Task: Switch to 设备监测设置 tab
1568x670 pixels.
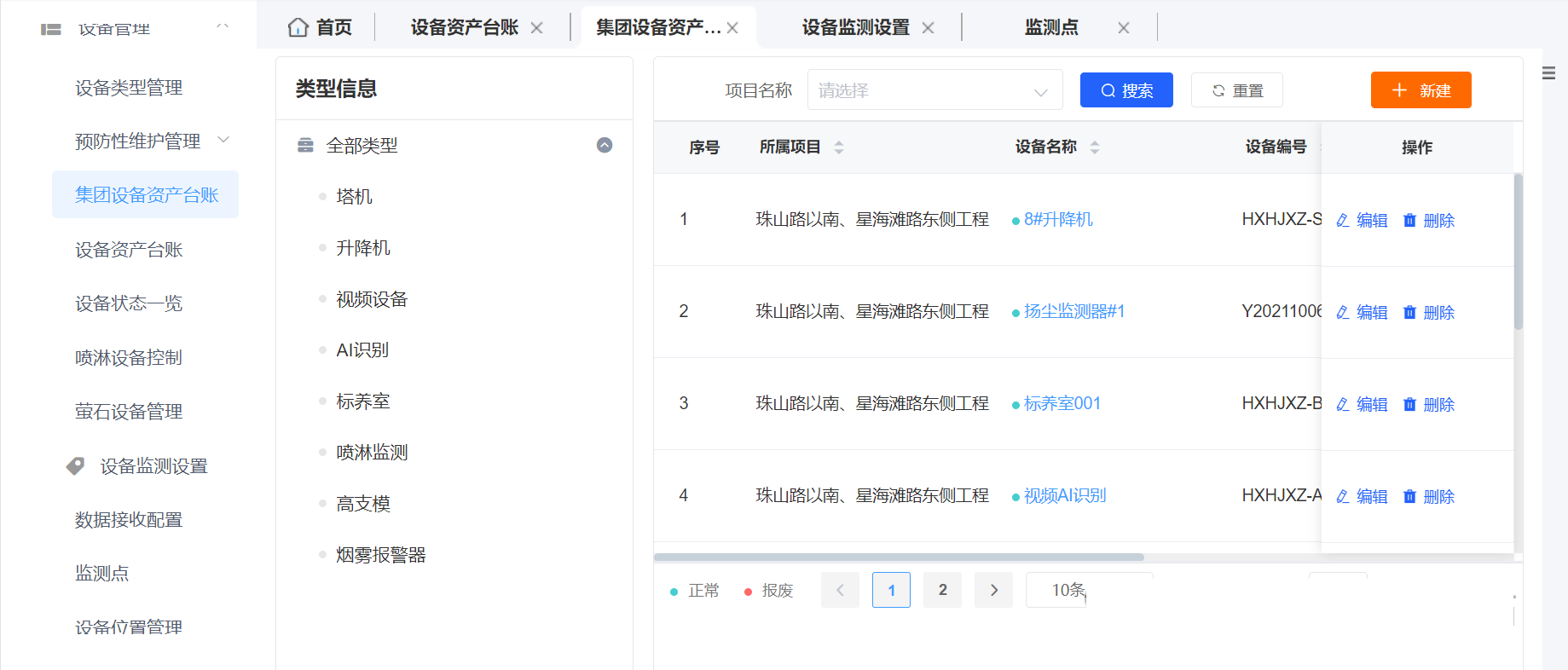Action: tap(855, 27)
